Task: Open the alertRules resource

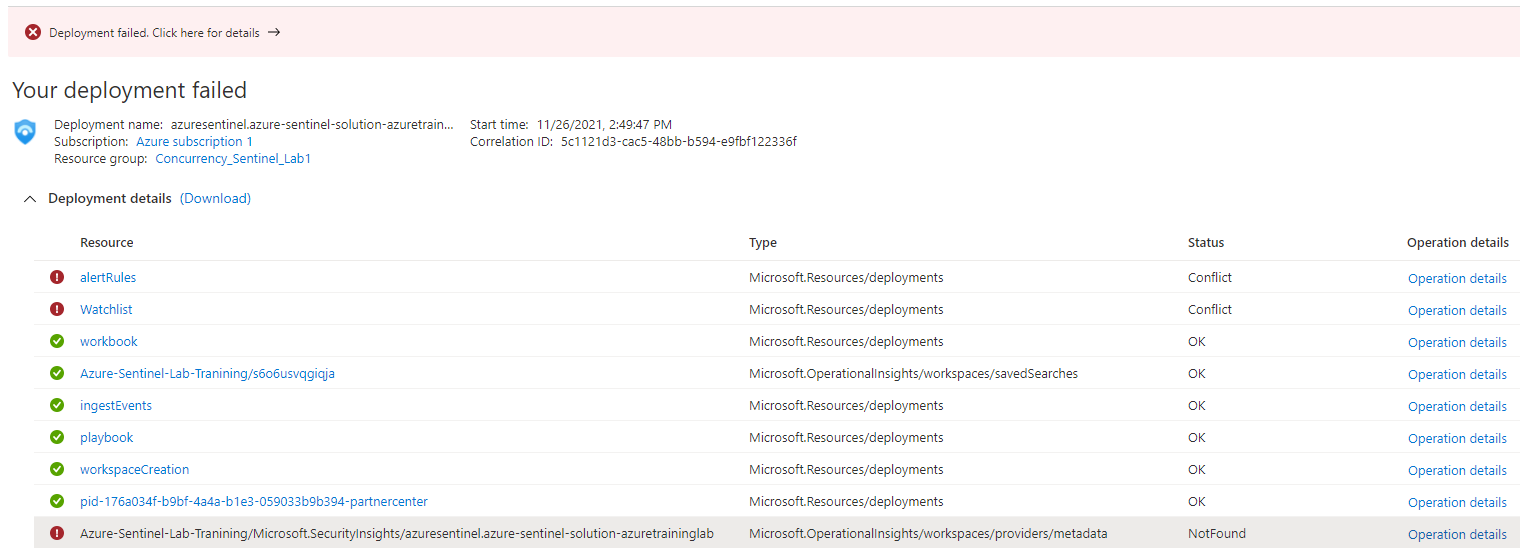Action: tap(108, 278)
